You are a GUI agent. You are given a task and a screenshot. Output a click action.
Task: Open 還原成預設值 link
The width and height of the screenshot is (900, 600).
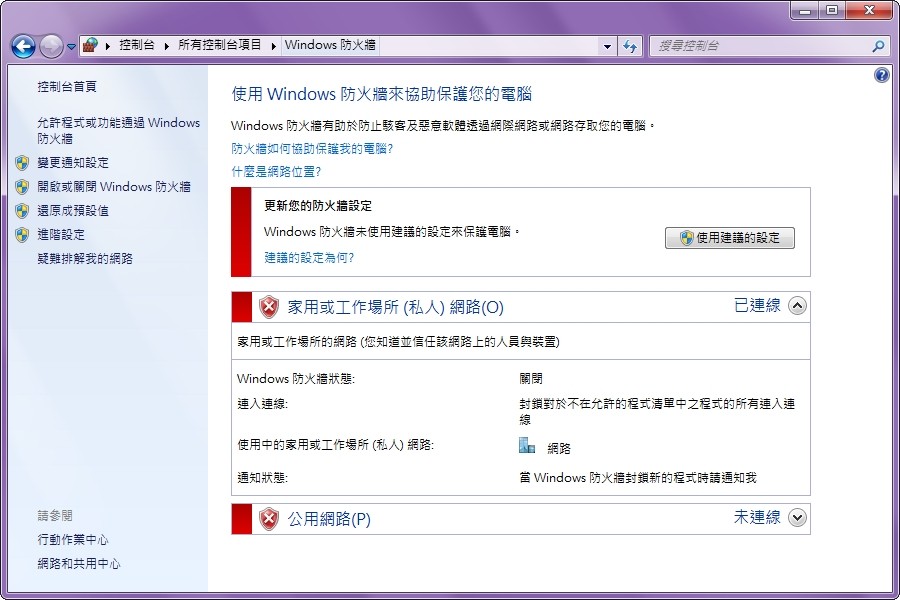click(73, 211)
